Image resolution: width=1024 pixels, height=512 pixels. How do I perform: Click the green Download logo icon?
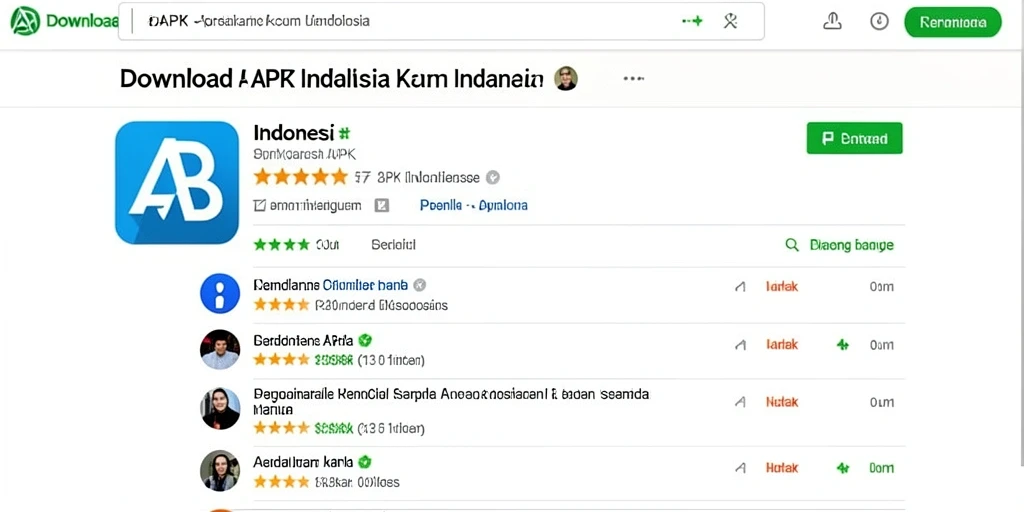click(x=25, y=21)
